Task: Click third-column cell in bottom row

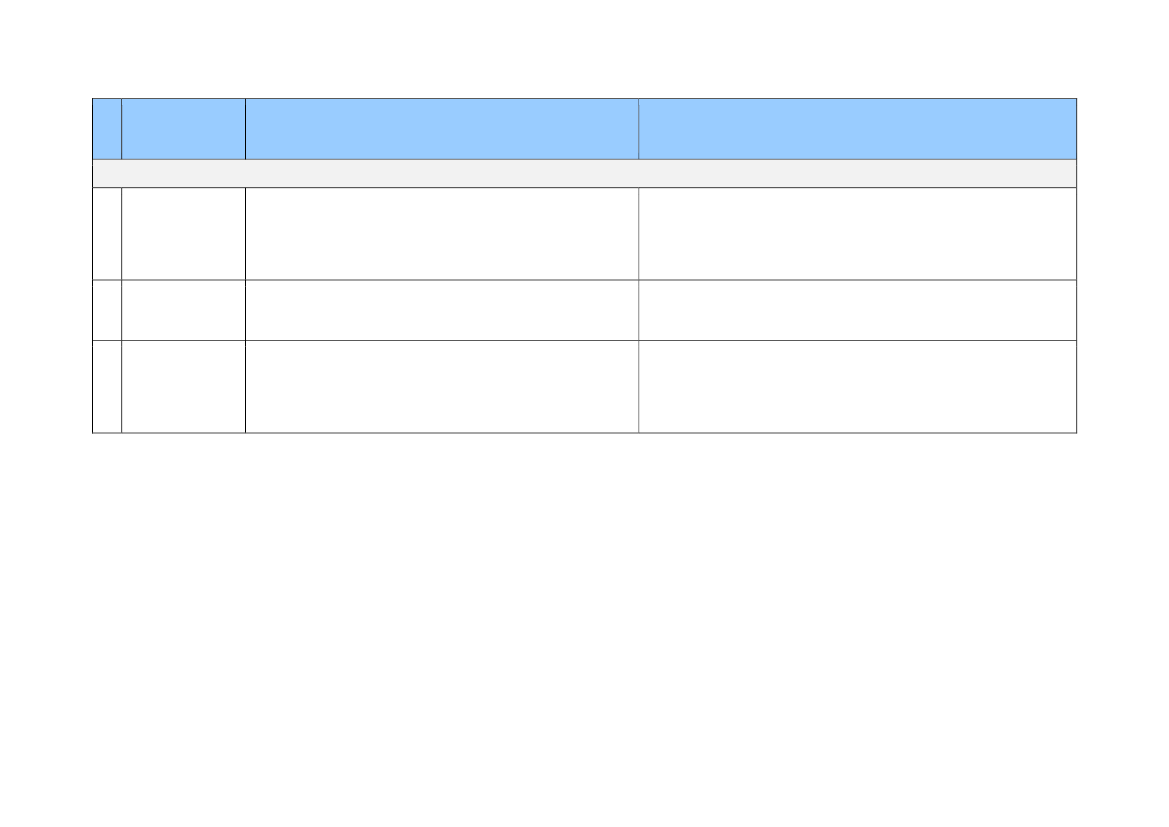Action: point(441,386)
